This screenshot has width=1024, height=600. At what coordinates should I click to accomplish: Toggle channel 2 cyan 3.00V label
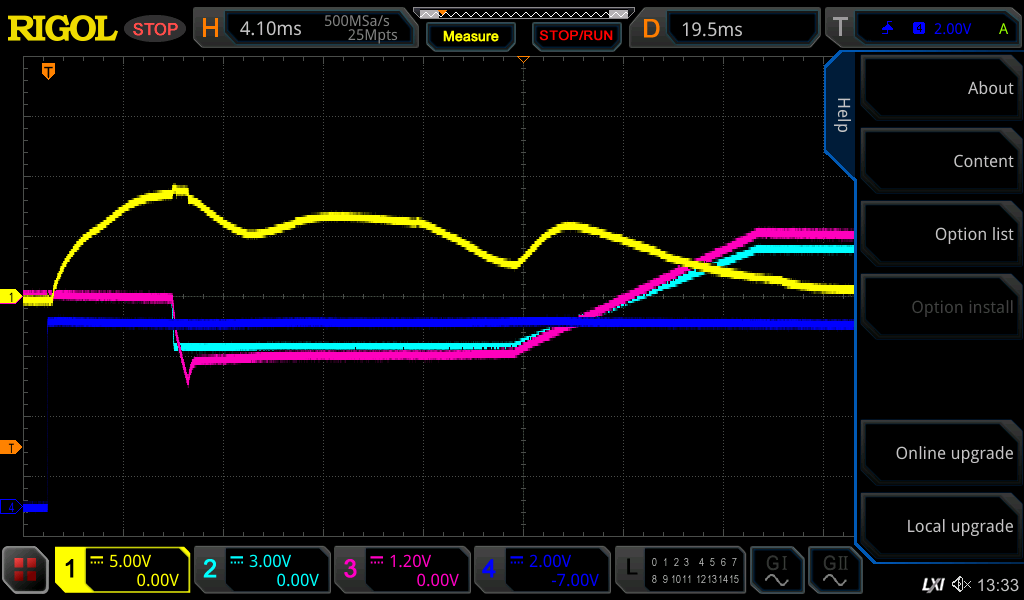point(262,570)
